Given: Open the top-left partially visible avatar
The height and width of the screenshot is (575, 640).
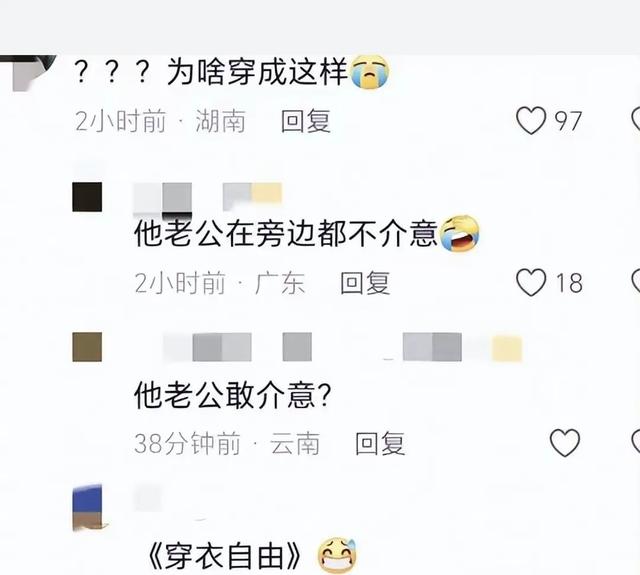Looking at the screenshot, I should tap(33, 73).
